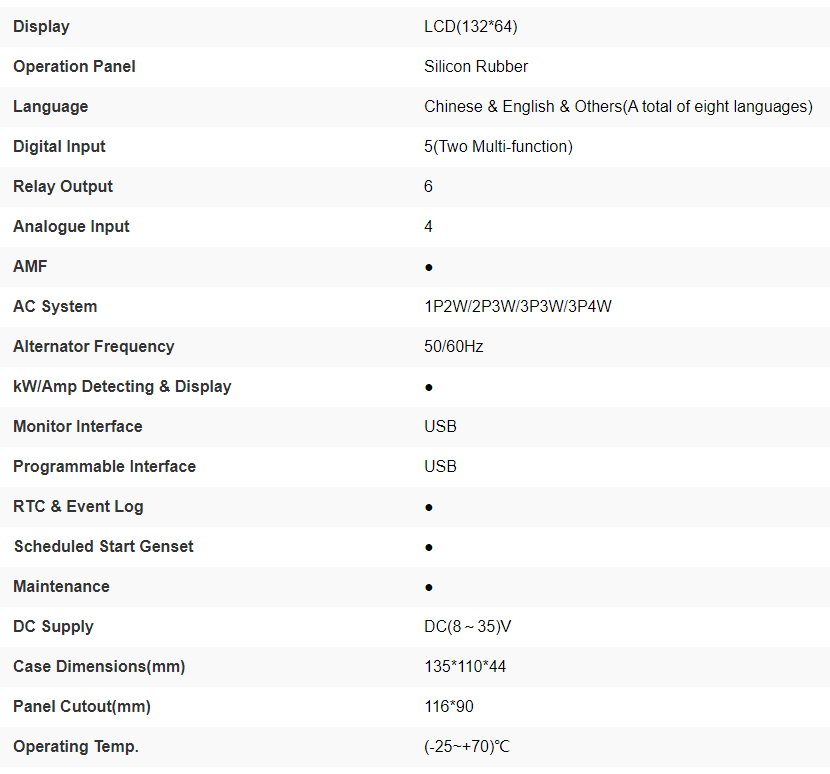Viewport: 830px width, 774px height.
Task: Select the Display row label
Action: (x=41, y=26)
